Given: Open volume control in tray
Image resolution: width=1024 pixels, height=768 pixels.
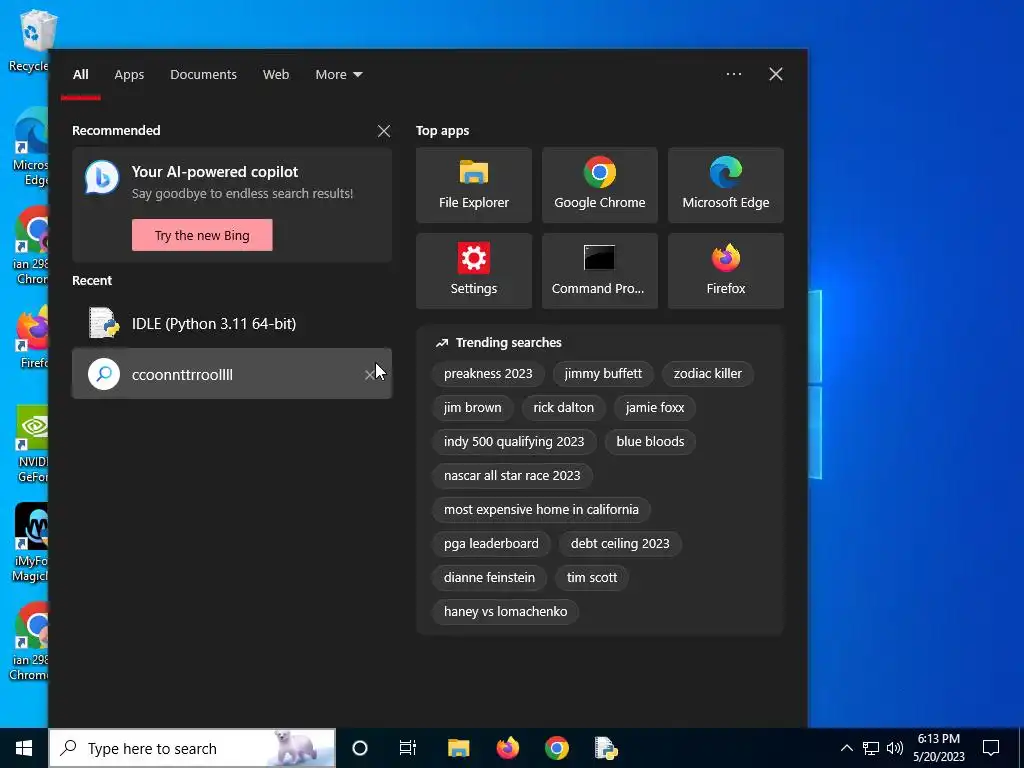Looking at the screenshot, I should 895,748.
